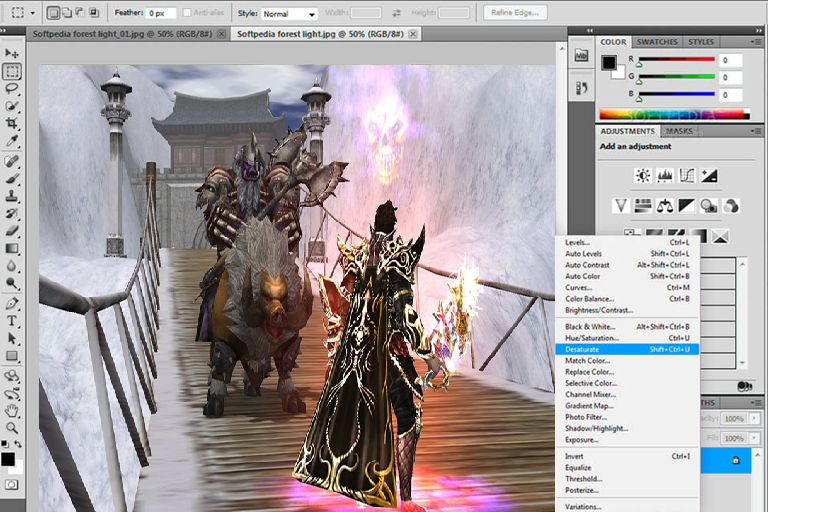Select the Clone Stamp tool

[11, 196]
